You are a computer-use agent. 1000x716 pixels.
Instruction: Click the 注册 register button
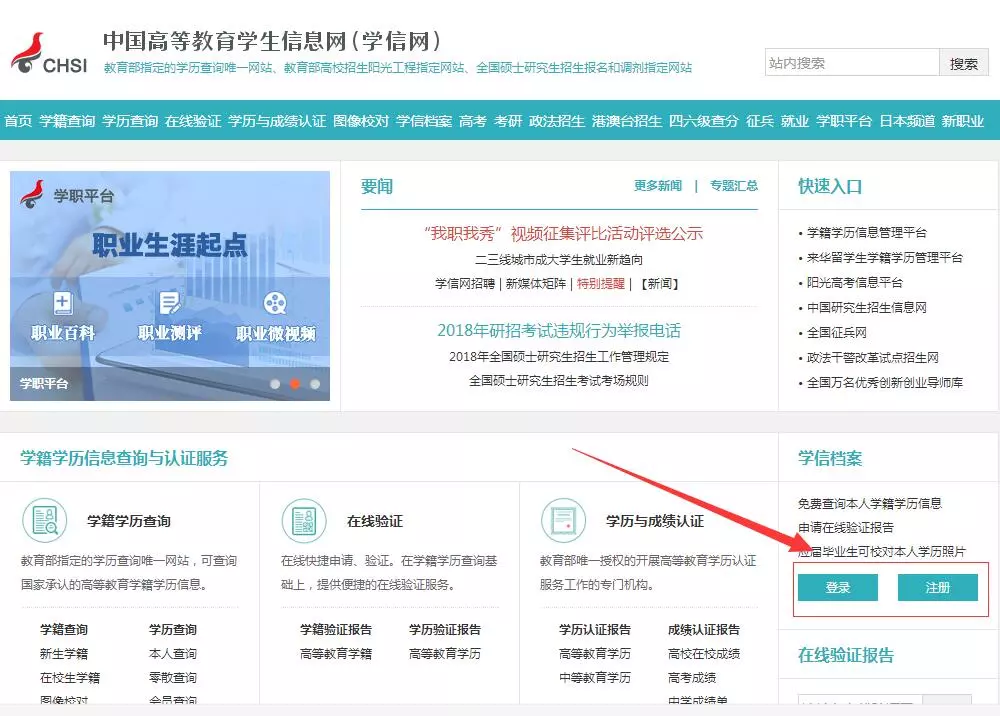tap(938, 587)
